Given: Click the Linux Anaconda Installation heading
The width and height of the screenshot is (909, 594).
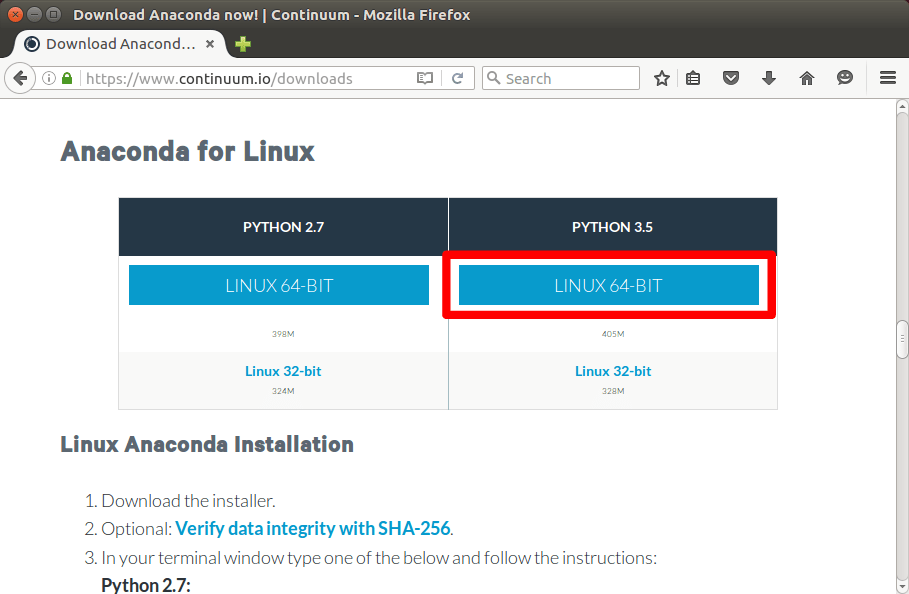Looking at the screenshot, I should pos(207,444).
